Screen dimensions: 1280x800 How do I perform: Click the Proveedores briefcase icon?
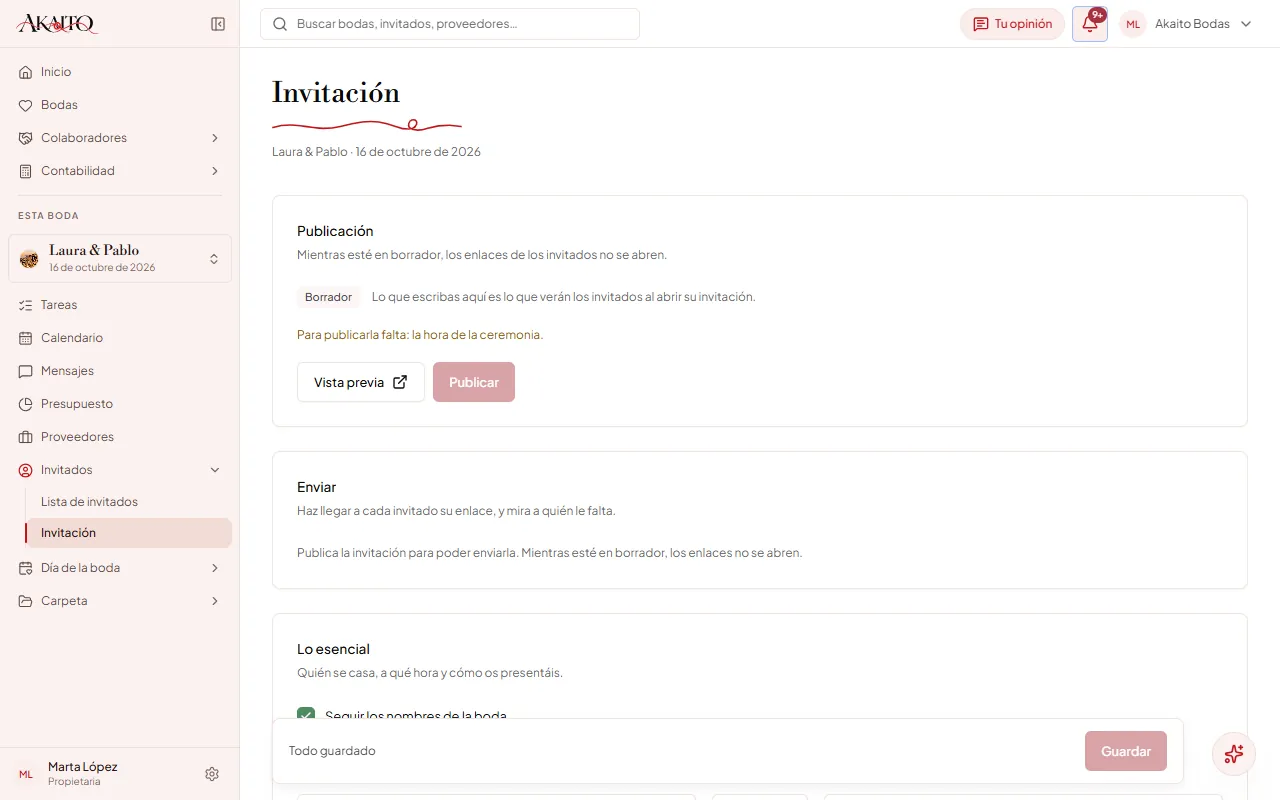click(26, 437)
